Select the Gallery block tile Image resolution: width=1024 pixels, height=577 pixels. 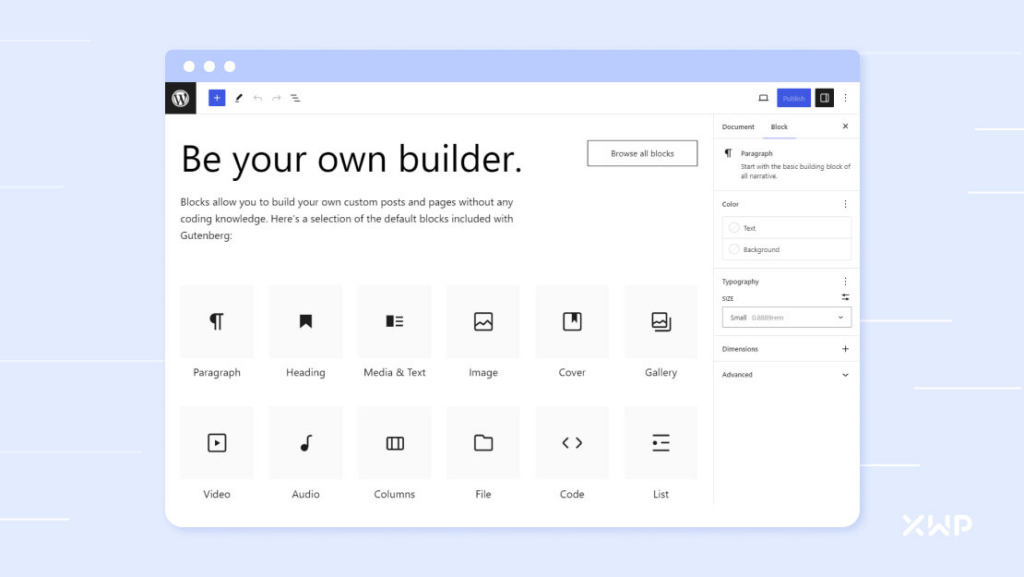661,322
